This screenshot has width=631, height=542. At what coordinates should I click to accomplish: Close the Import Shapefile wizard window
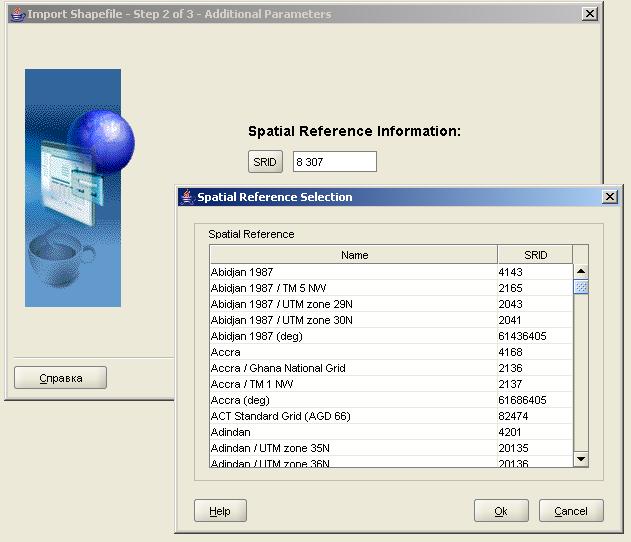(590, 14)
